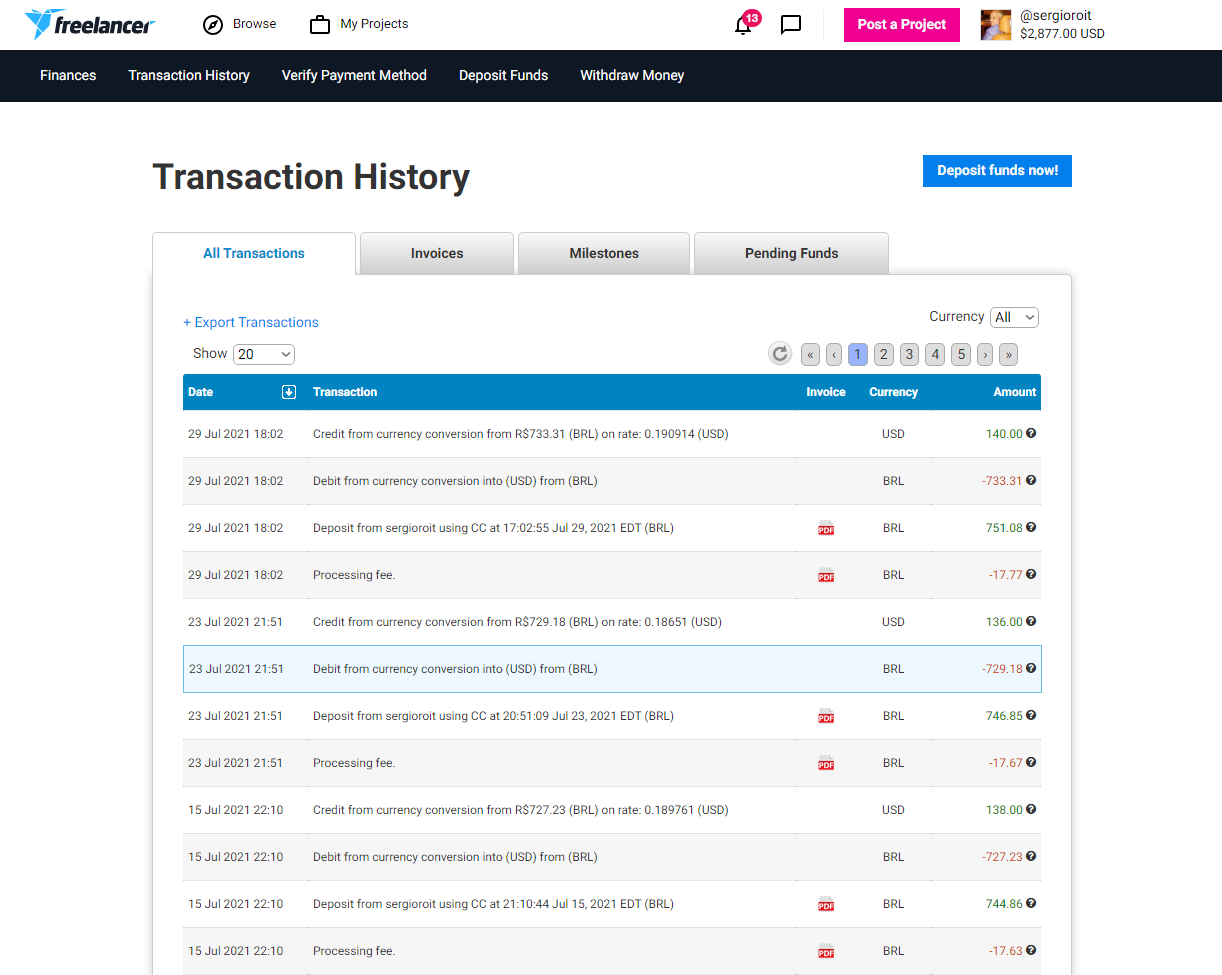Download PDF invoice for -17.63 processing fee
The height and width of the screenshot is (975, 1222).
(x=826, y=951)
